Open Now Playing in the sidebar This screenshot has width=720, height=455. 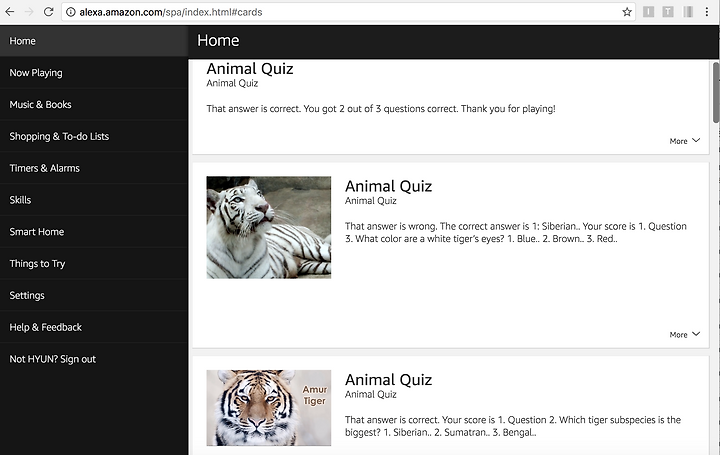pyautogui.click(x=94, y=73)
